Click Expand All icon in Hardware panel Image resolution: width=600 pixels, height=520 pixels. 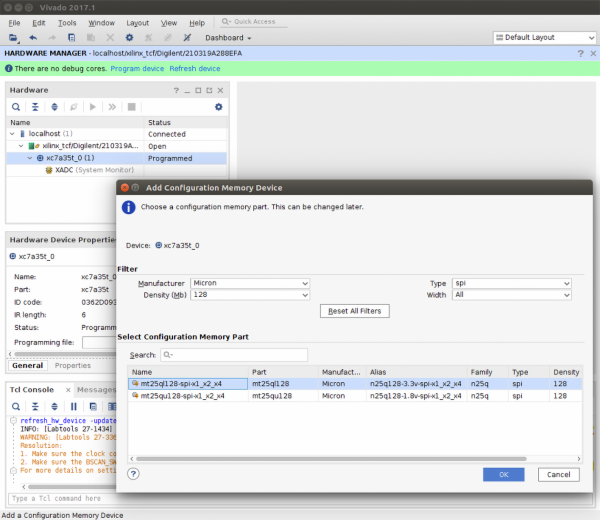(x=54, y=107)
